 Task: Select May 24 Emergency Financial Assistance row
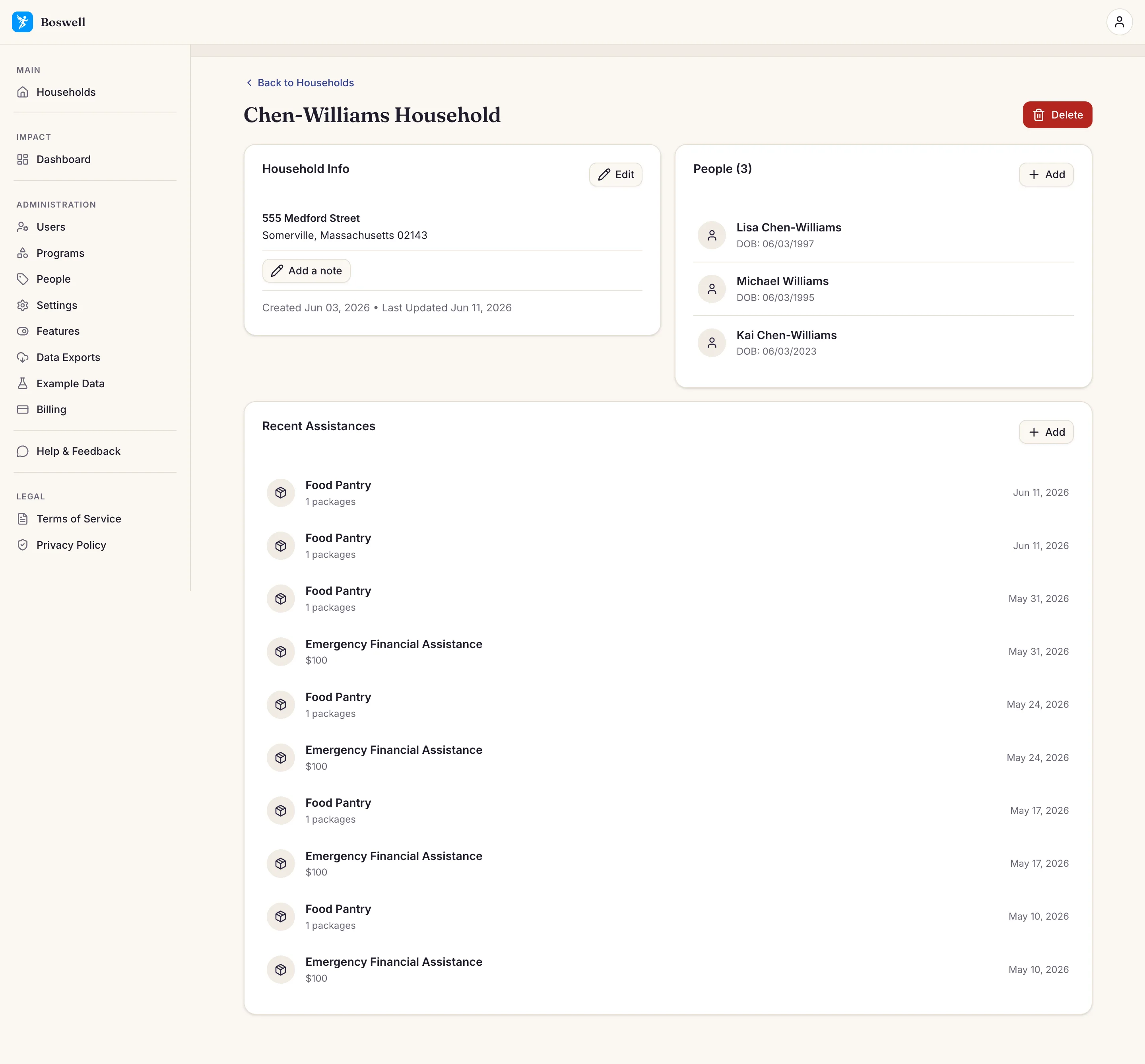[x=668, y=758]
